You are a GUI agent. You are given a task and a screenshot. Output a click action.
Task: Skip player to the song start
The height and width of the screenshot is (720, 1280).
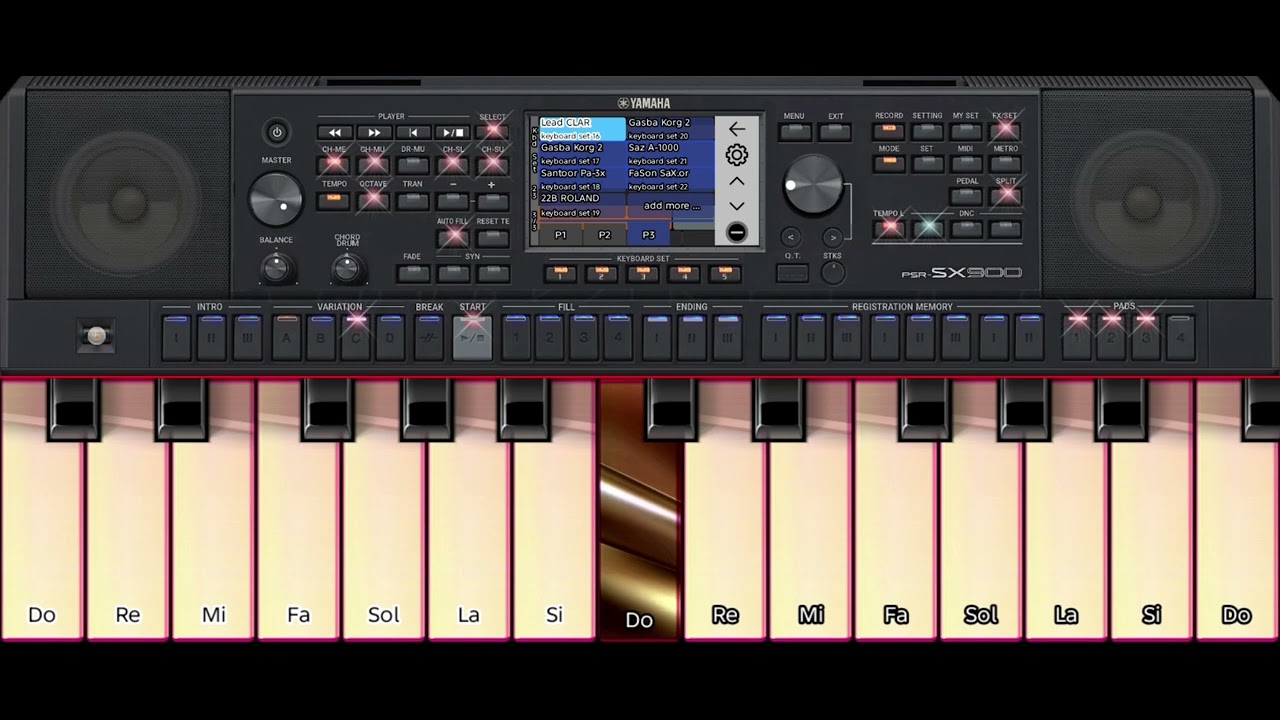click(x=413, y=132)
